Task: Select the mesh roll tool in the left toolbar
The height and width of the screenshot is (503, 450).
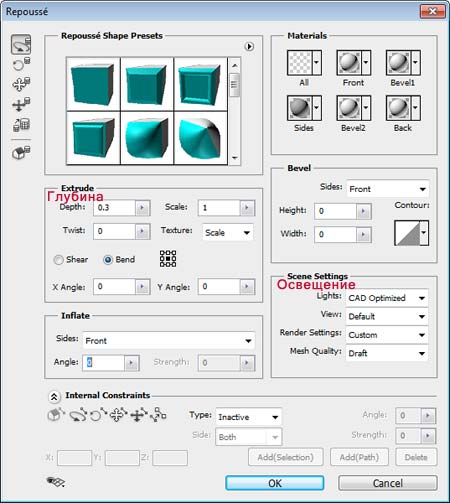Action: pos(21,64)
